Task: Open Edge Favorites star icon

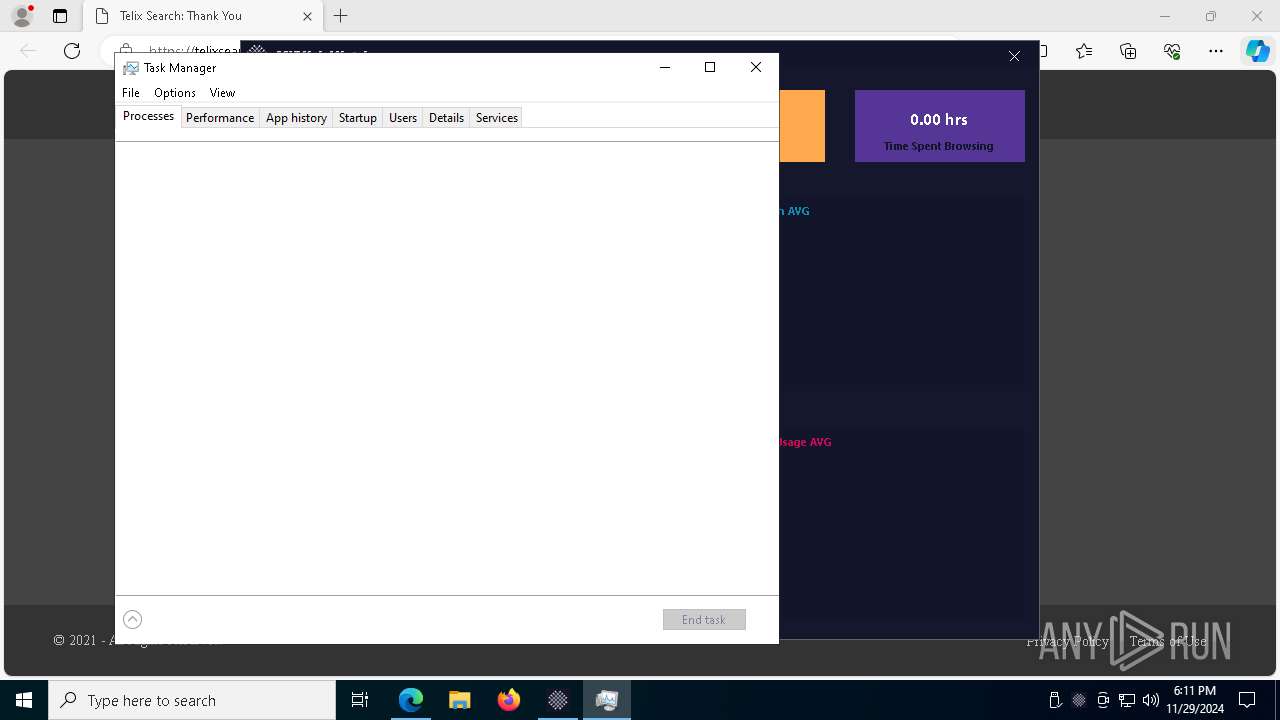Action: [1084, 51]
